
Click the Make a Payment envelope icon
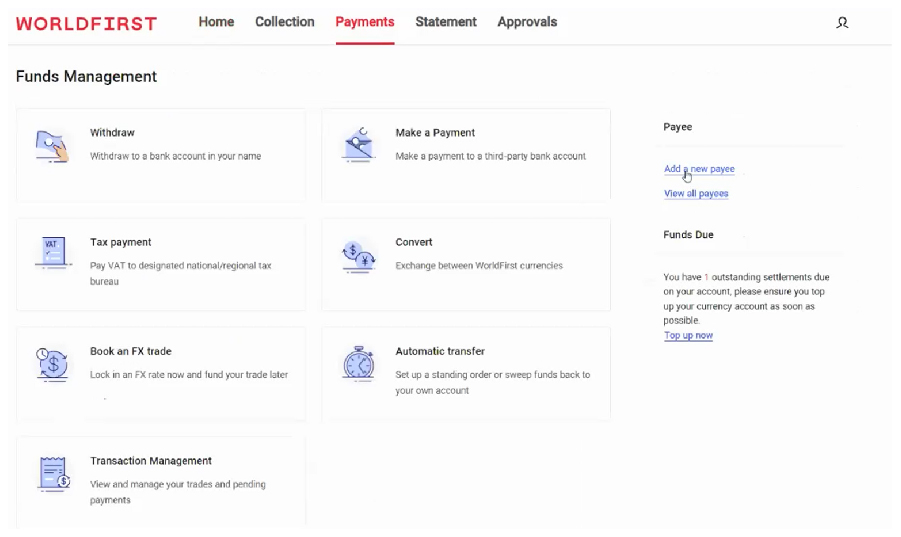click(x=357, y=145)
